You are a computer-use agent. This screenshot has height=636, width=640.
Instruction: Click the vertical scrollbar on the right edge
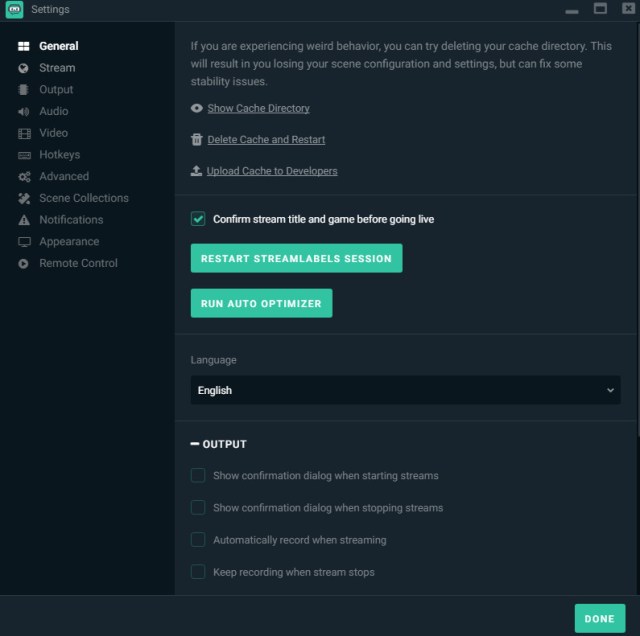click(x=638, y=229)
